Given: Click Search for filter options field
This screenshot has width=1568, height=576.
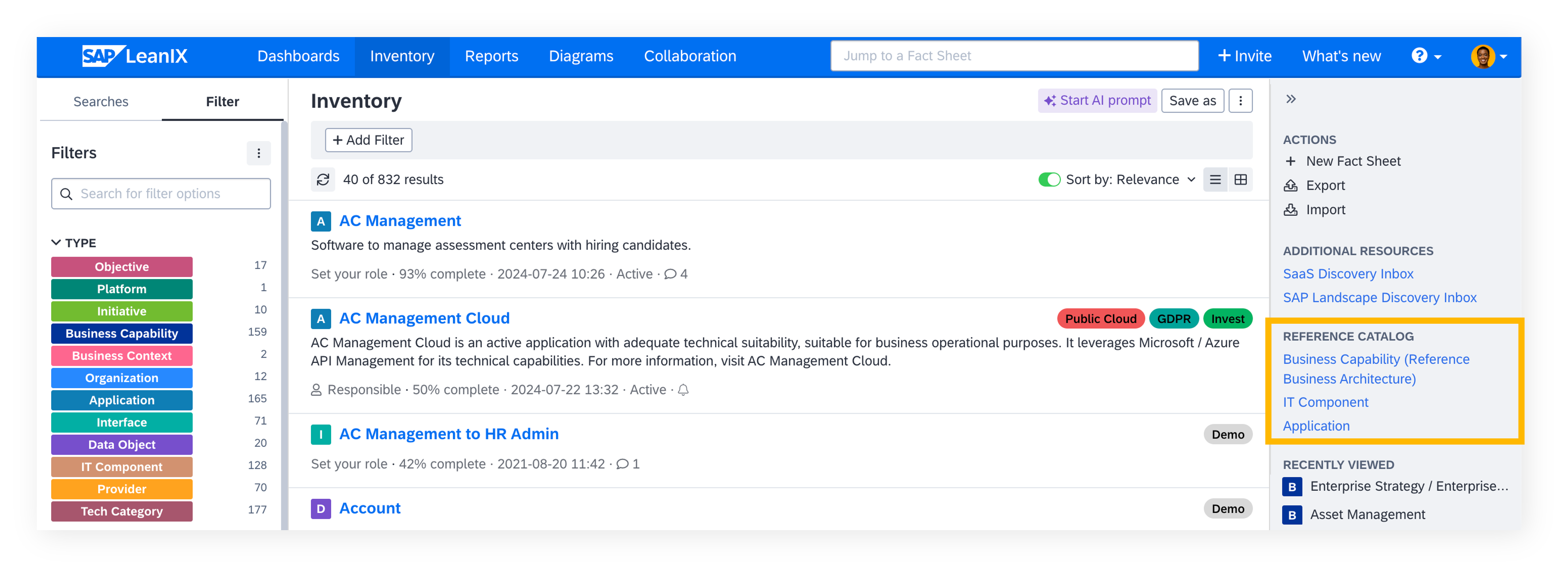Looking at the screenshot, I should click(161, 194).
